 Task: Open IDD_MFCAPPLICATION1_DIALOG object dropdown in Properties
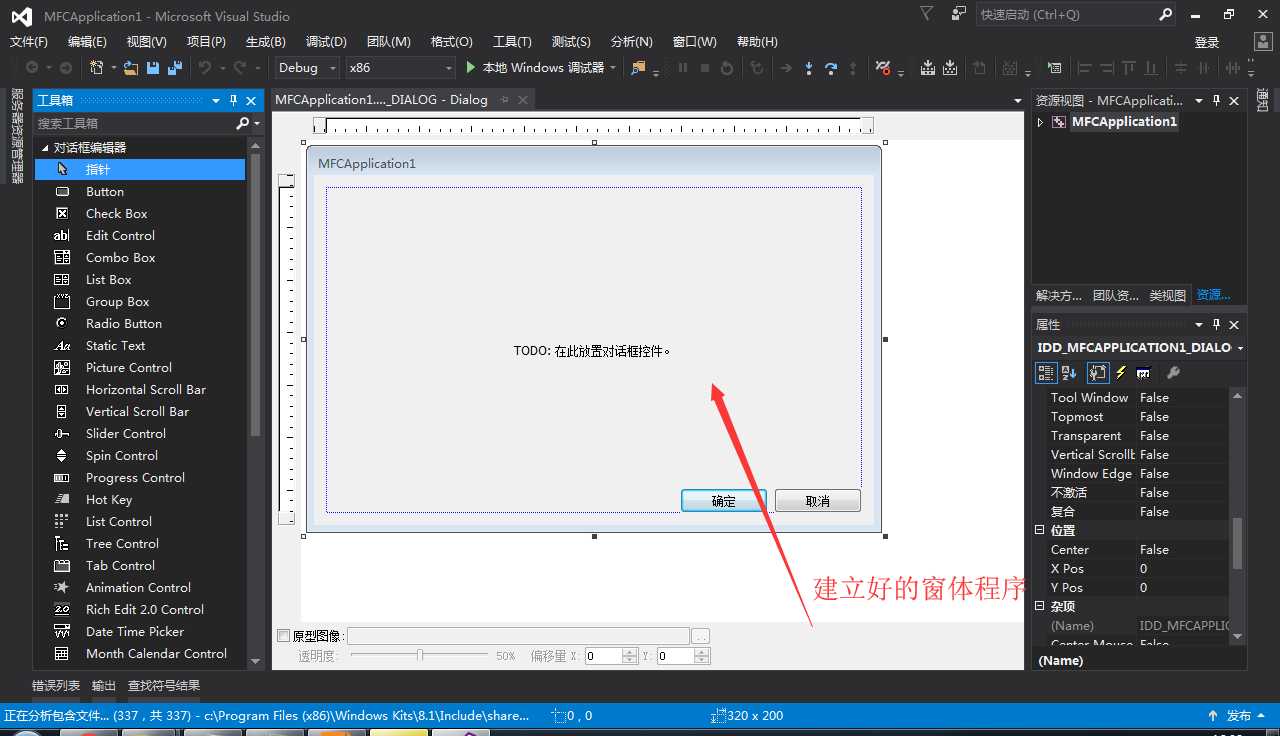(x=1240, y=348)
